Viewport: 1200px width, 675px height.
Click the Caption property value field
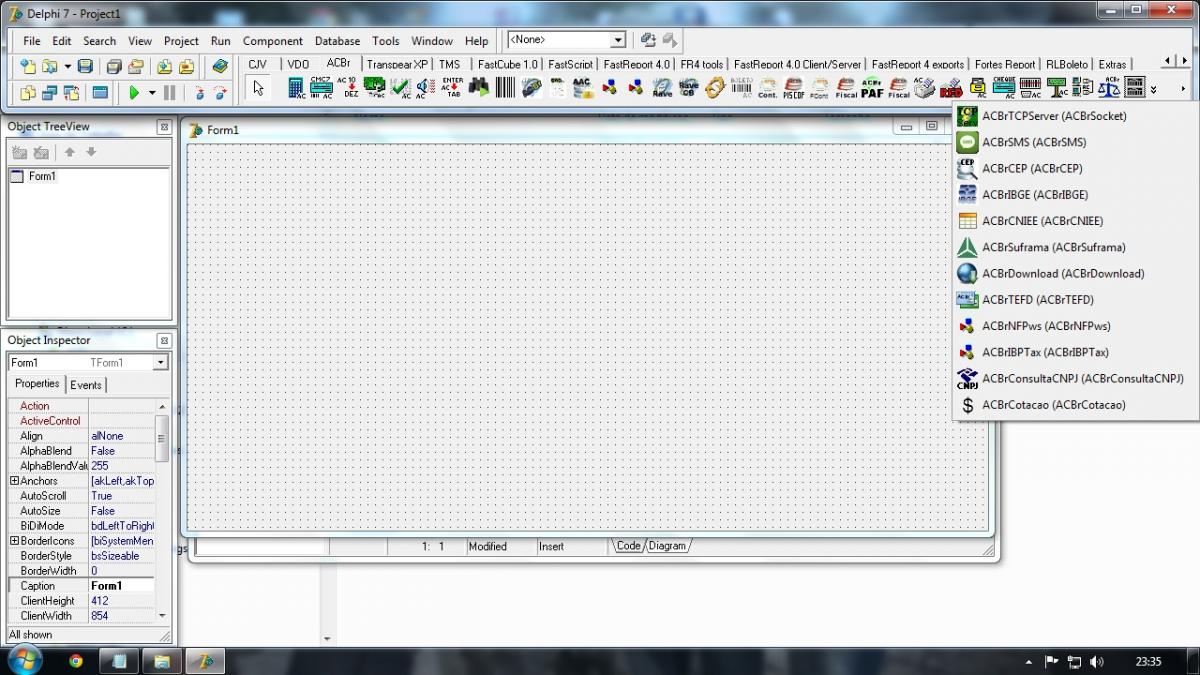(x=122, y=586)
